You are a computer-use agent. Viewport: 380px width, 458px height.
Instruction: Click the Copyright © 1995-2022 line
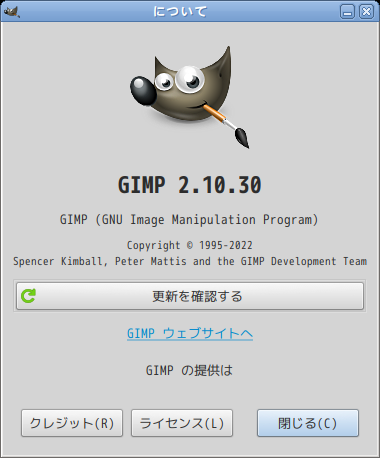tap(190, 246)
